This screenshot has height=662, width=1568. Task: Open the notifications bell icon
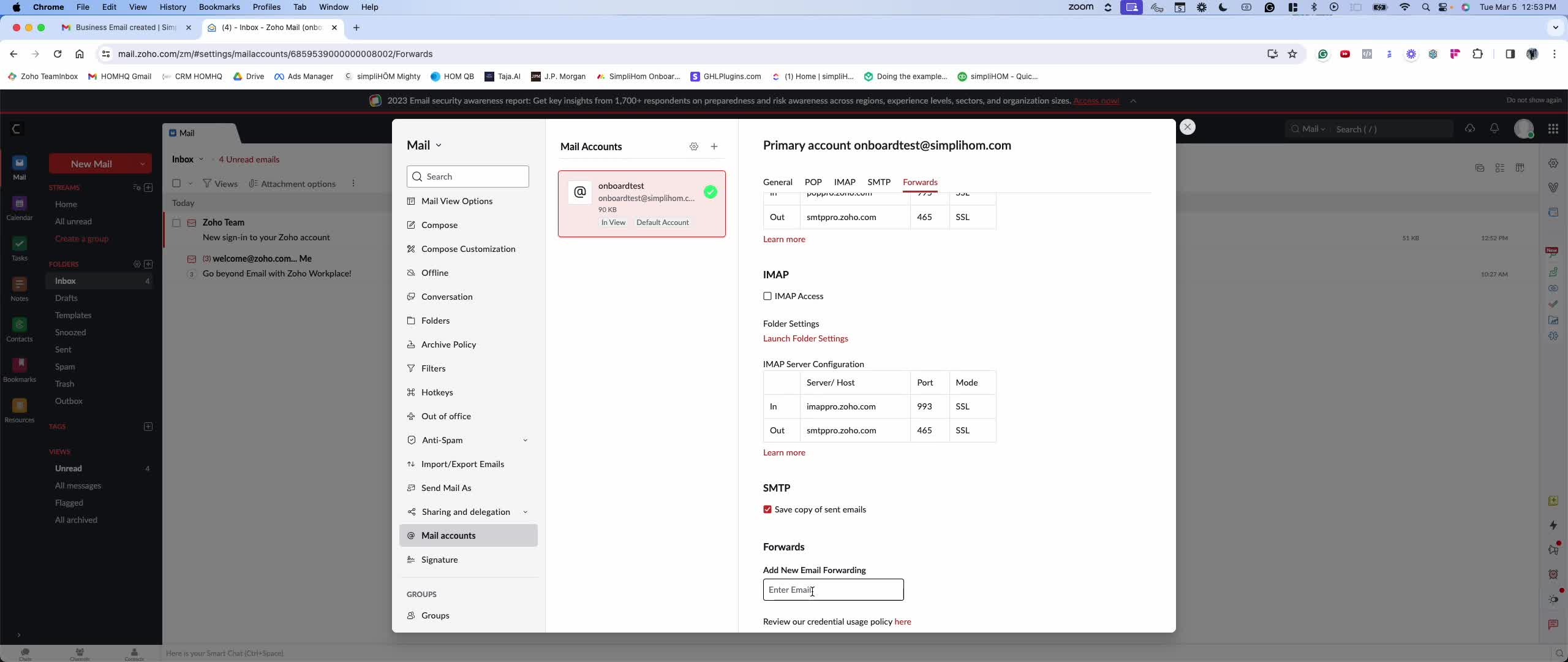[1494, 129]
